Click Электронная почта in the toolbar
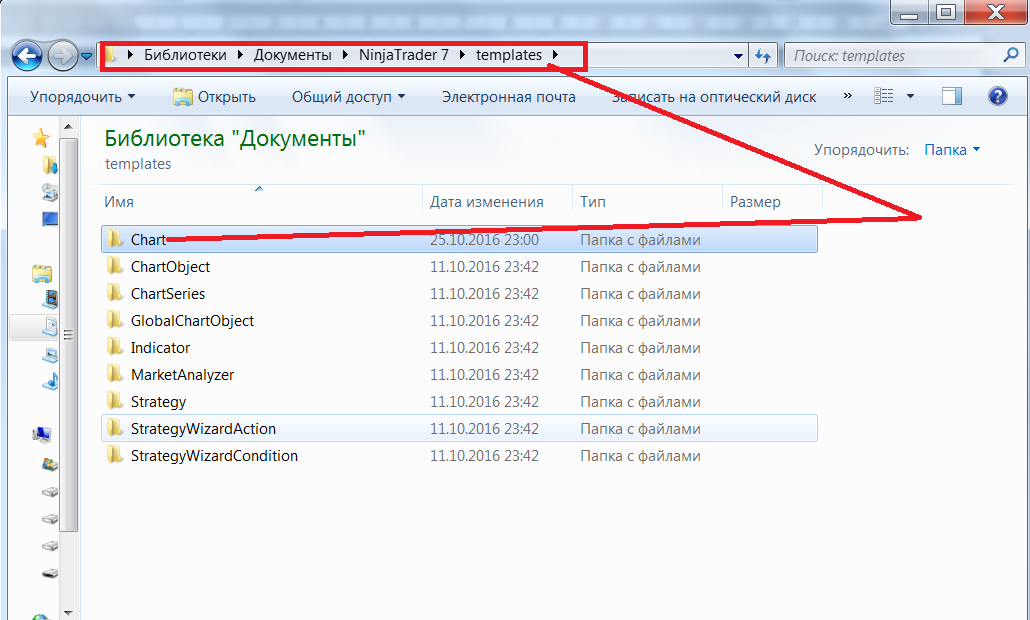 pyautogui.click(x=508, y=97)
